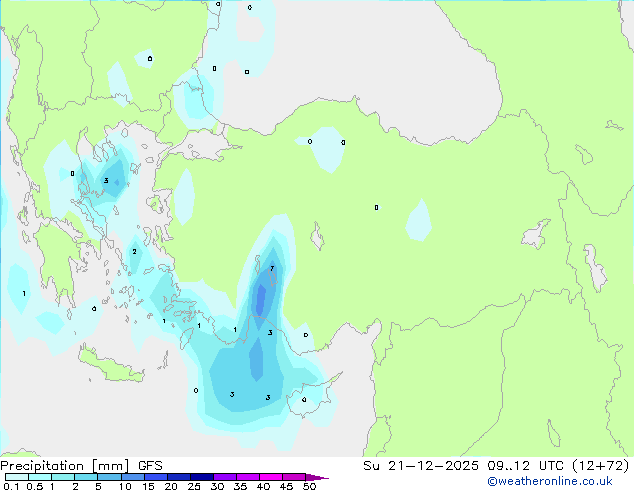Image resolution: width=634 pixels, height=490 pixels.
Task: Click the "(12+72)" forecast offset text
Action: (600, 466)
